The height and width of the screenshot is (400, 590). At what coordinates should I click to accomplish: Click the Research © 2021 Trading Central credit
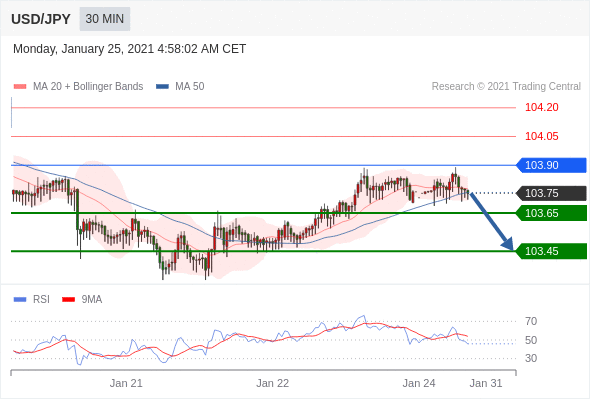(x=506, y=87)
